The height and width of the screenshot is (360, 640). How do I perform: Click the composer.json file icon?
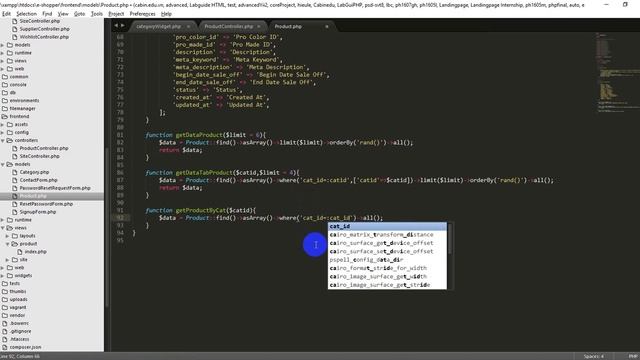tap(5, 347)
